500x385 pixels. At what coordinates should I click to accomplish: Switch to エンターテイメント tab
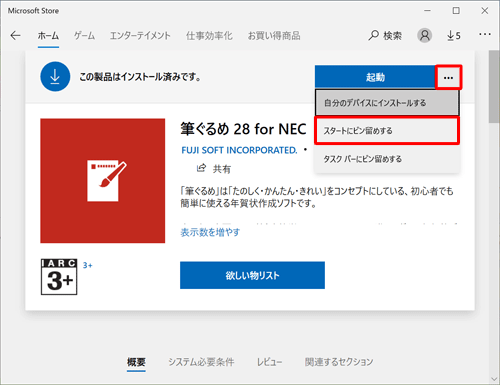coord(140,36)
